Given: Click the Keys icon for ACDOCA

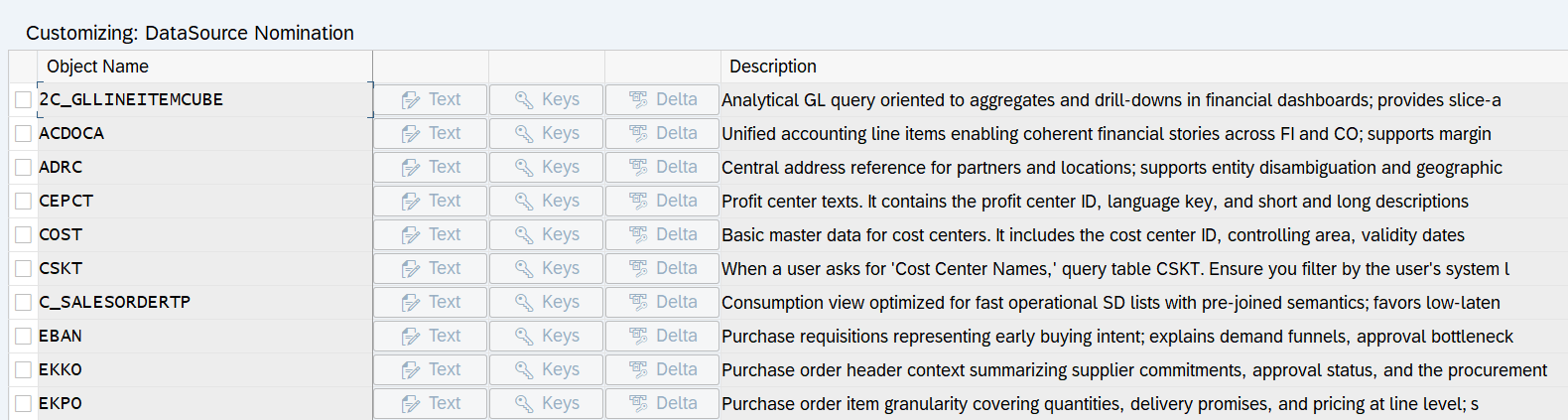Looking at the screenshot, I should pos(524,134).
